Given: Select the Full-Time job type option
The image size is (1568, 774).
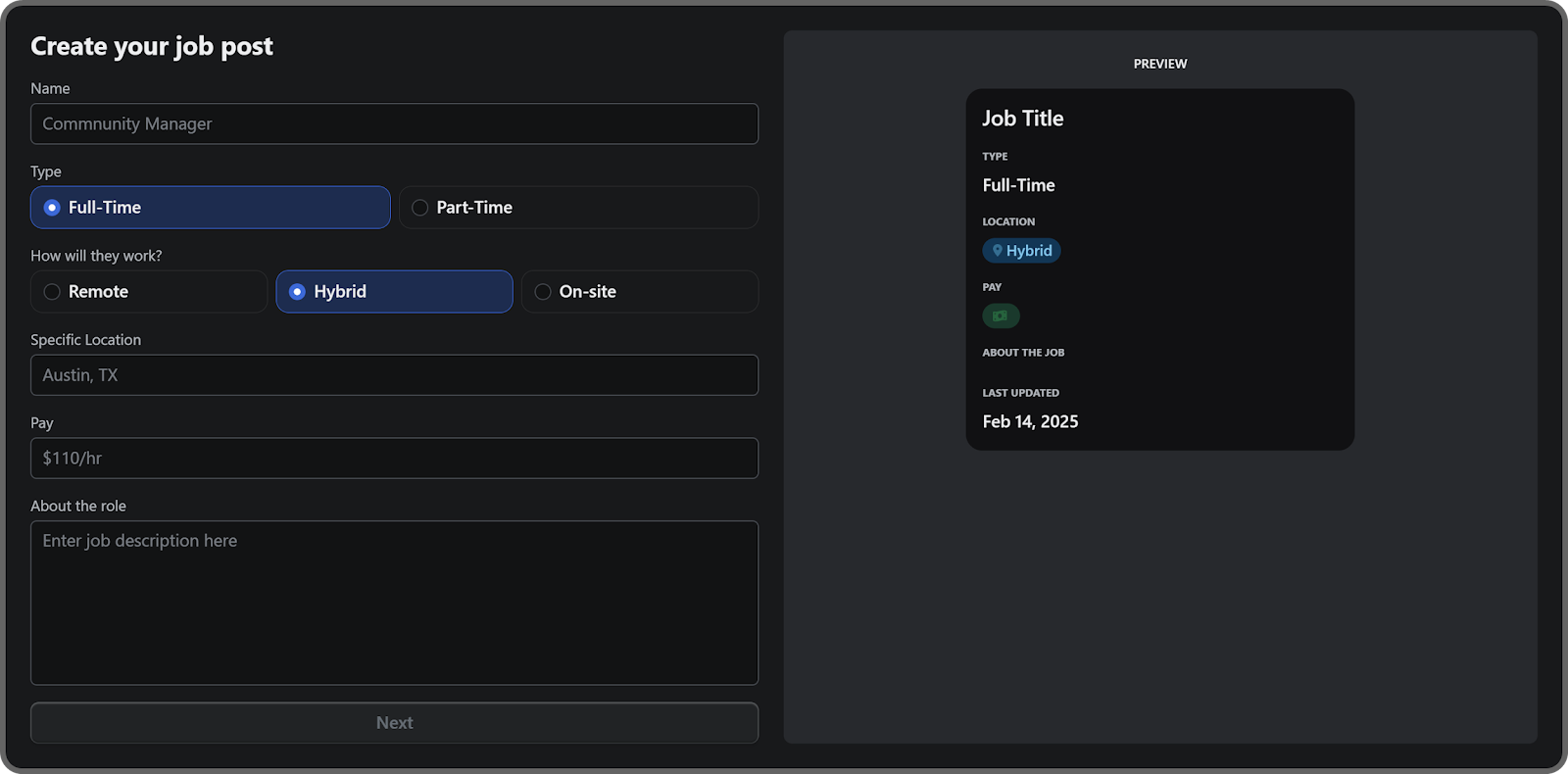Looking at the screenshot, I should [211, 208].
